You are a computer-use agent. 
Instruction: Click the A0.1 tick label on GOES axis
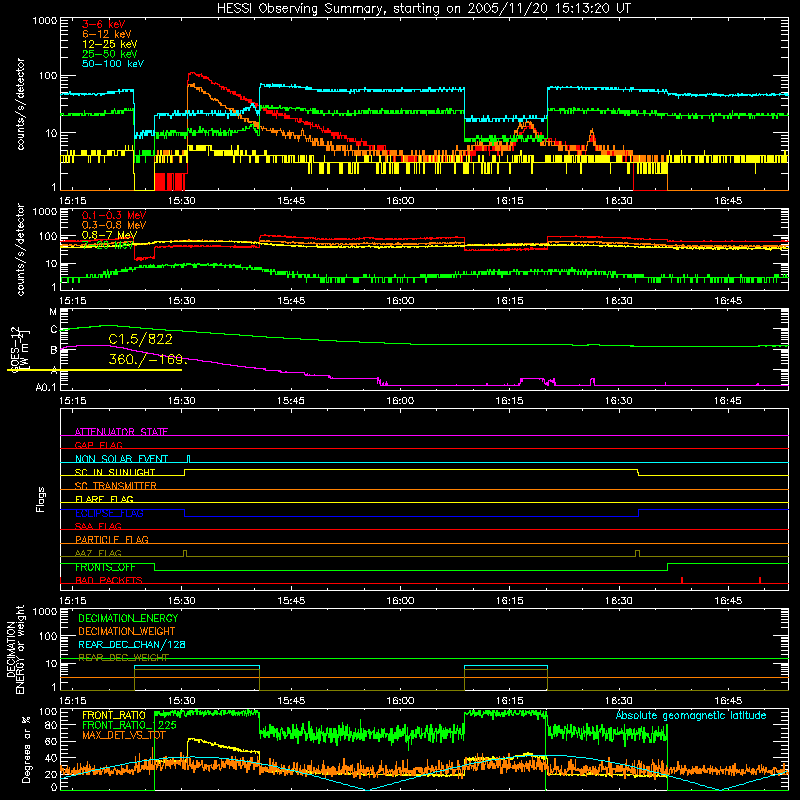(46, 388)
